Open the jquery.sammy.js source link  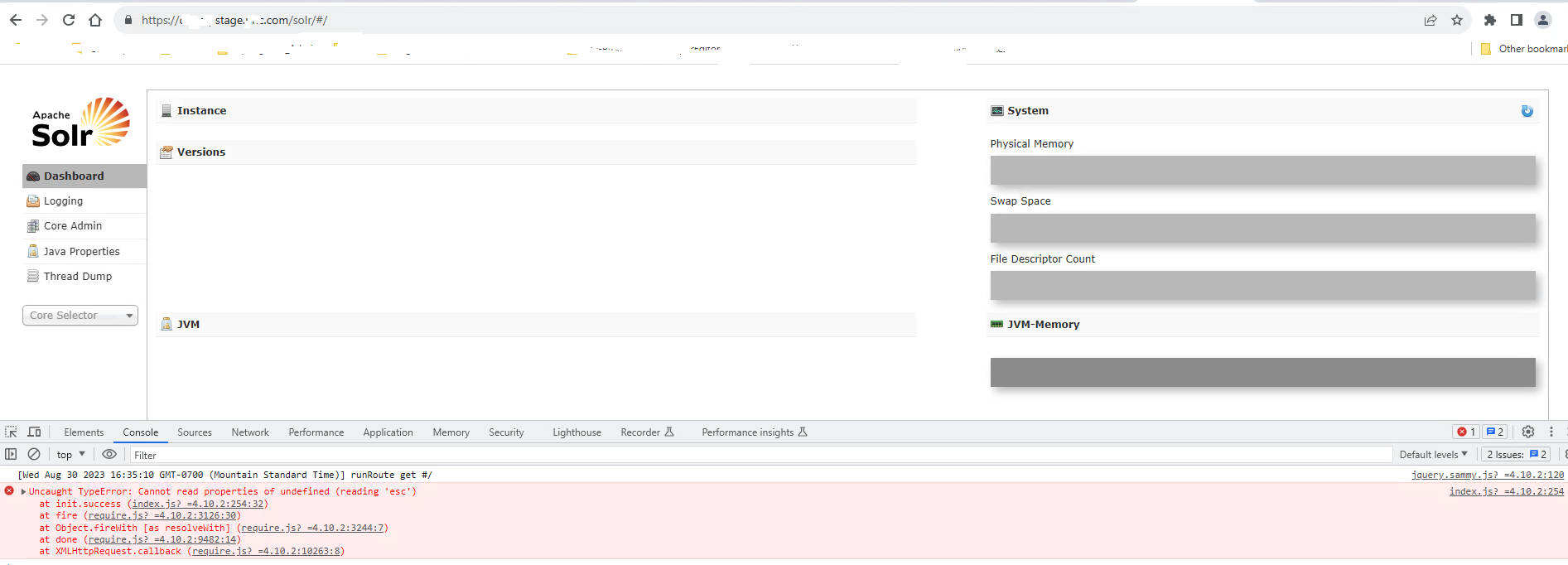(x=1488, y=475)
